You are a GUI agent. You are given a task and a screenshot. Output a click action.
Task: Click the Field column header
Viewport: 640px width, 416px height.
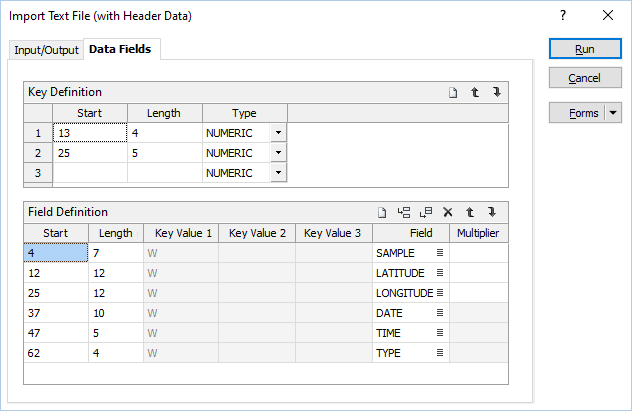pos(411,233)
